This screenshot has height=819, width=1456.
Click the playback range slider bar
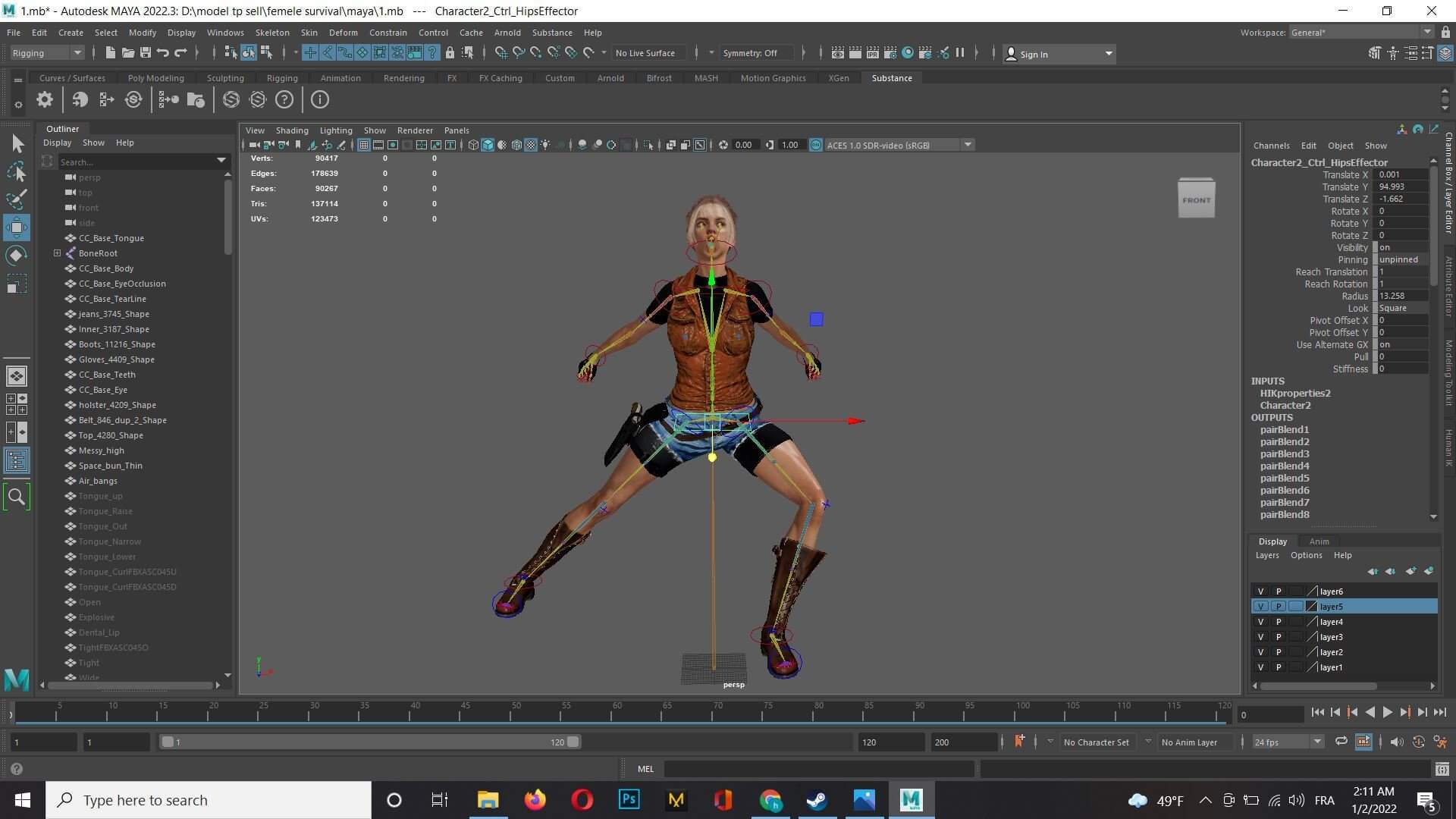pyautogui.click(x=369, y=742)
